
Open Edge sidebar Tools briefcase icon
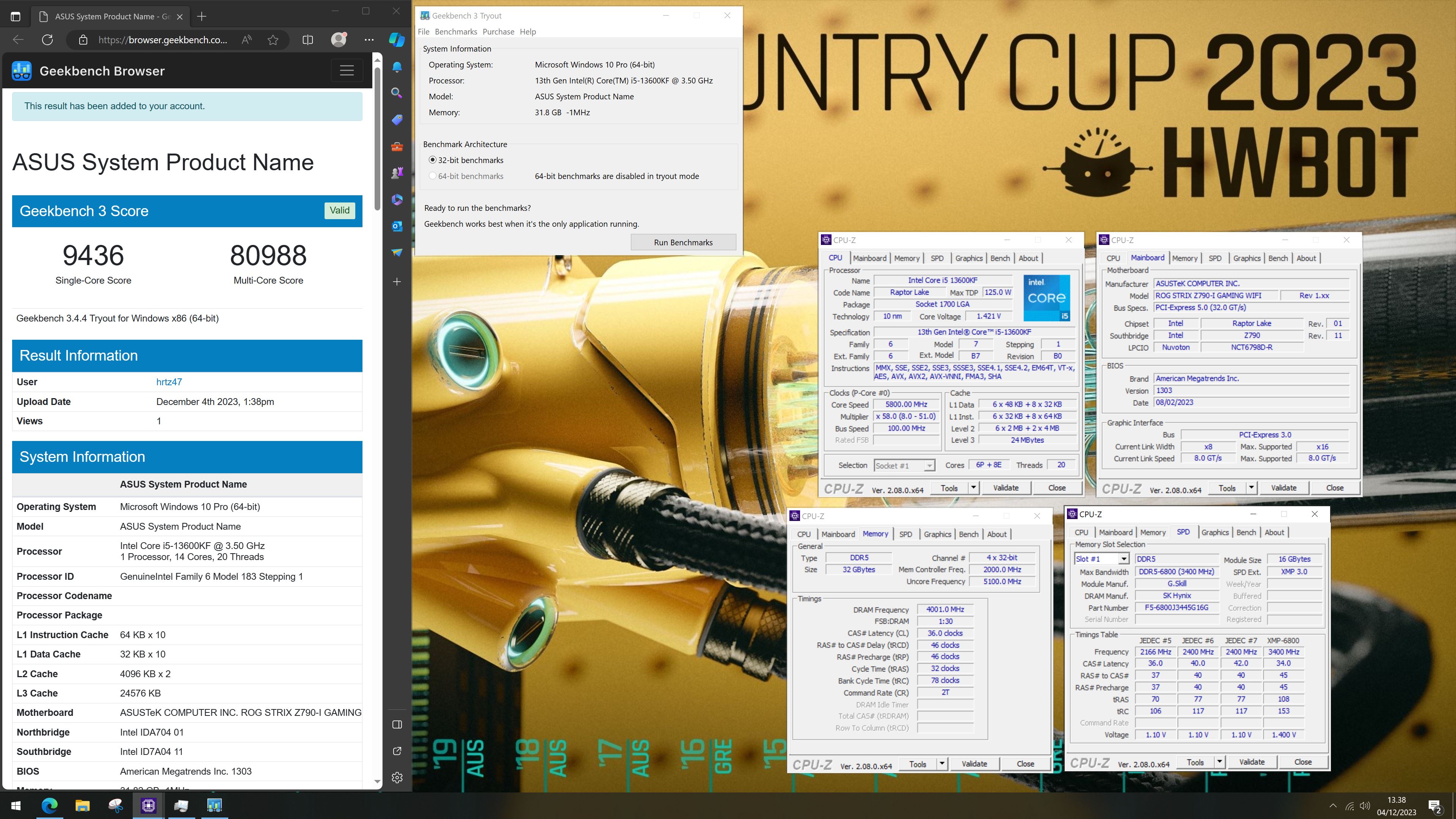[x=397, y=147]
